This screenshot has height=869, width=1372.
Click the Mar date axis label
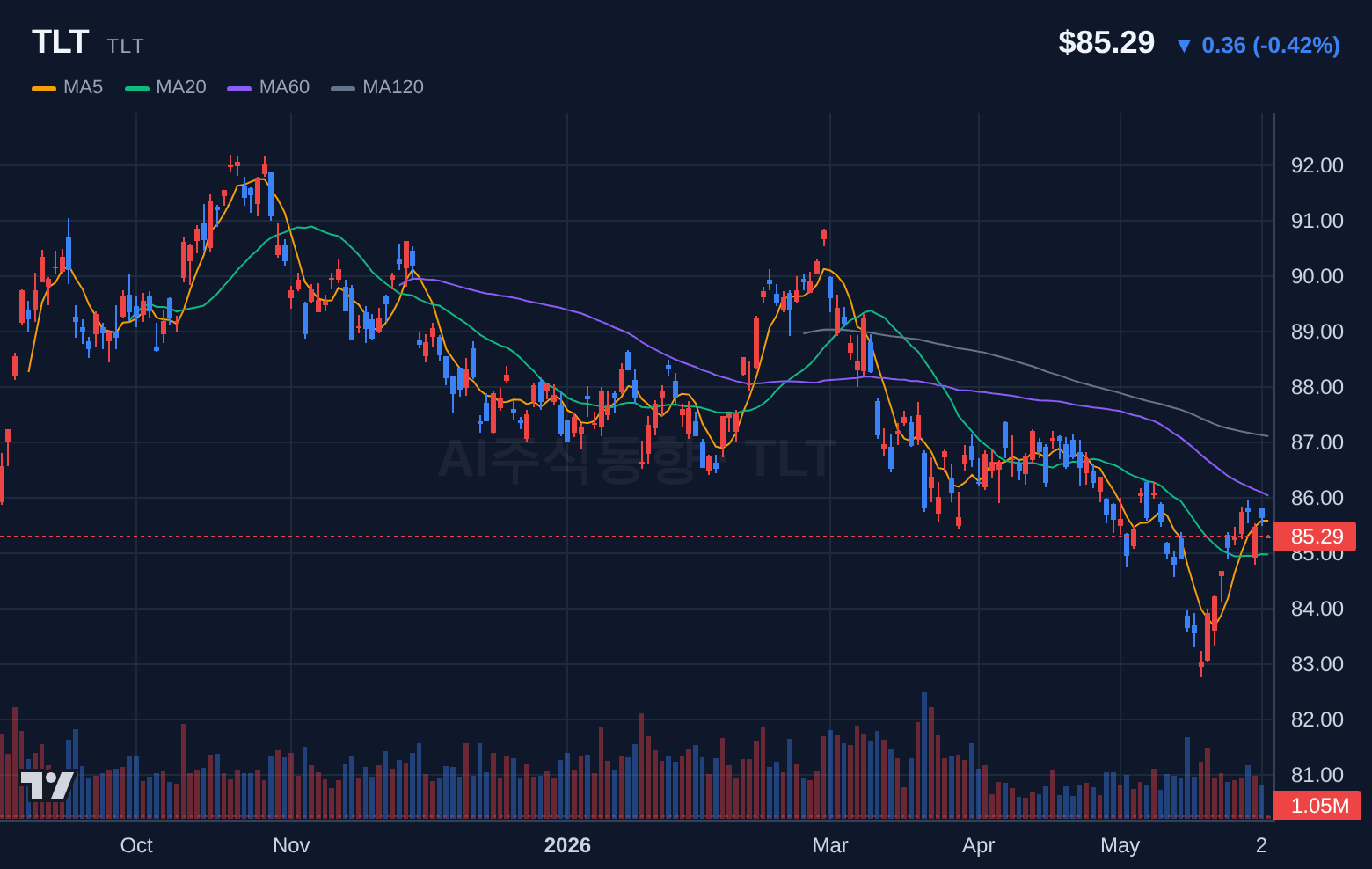[x=830, y=845]
